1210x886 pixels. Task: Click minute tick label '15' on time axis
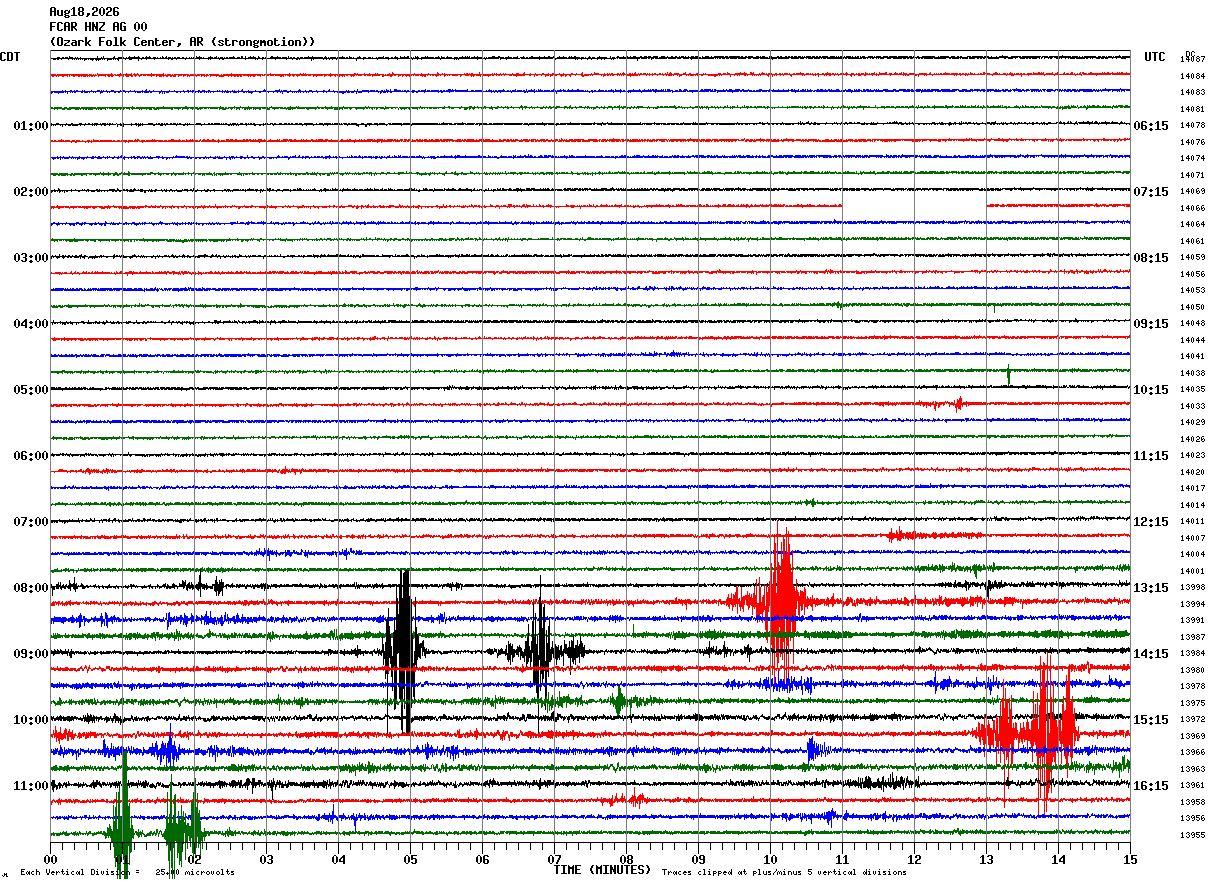click(1130, 860)
